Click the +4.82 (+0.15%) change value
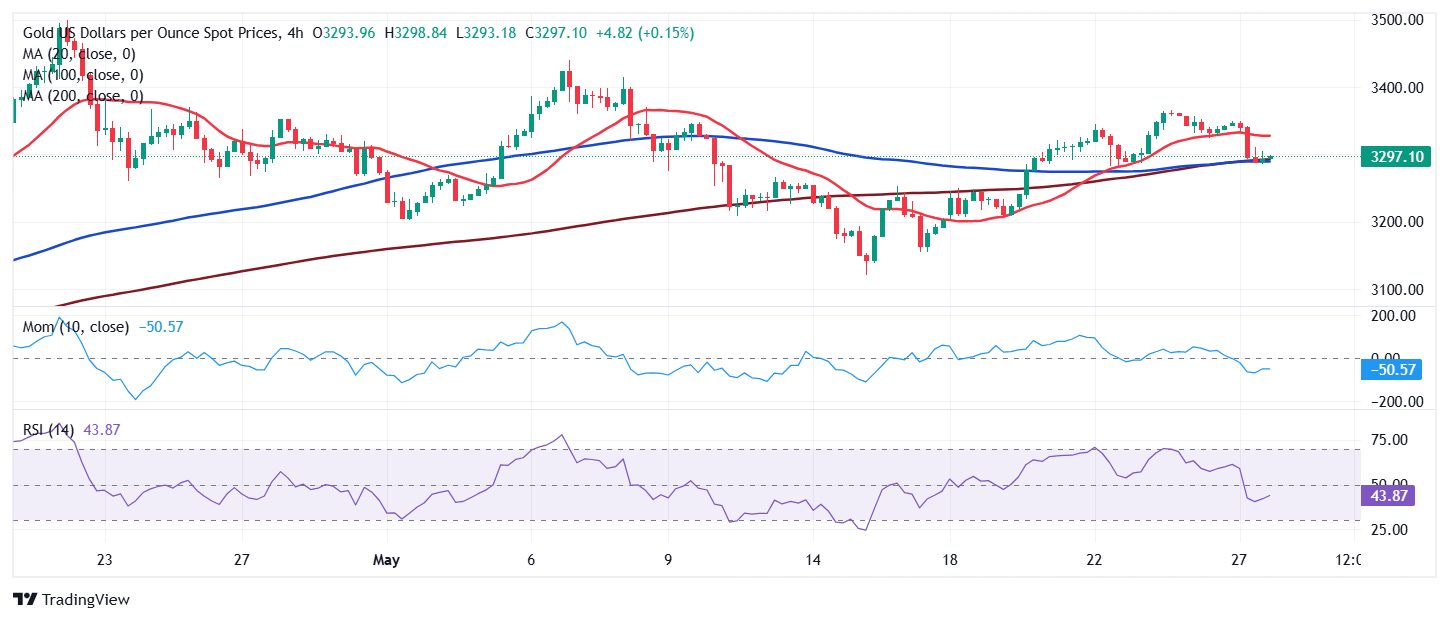This screenshot has width=1449, height=621. [648, 33]
